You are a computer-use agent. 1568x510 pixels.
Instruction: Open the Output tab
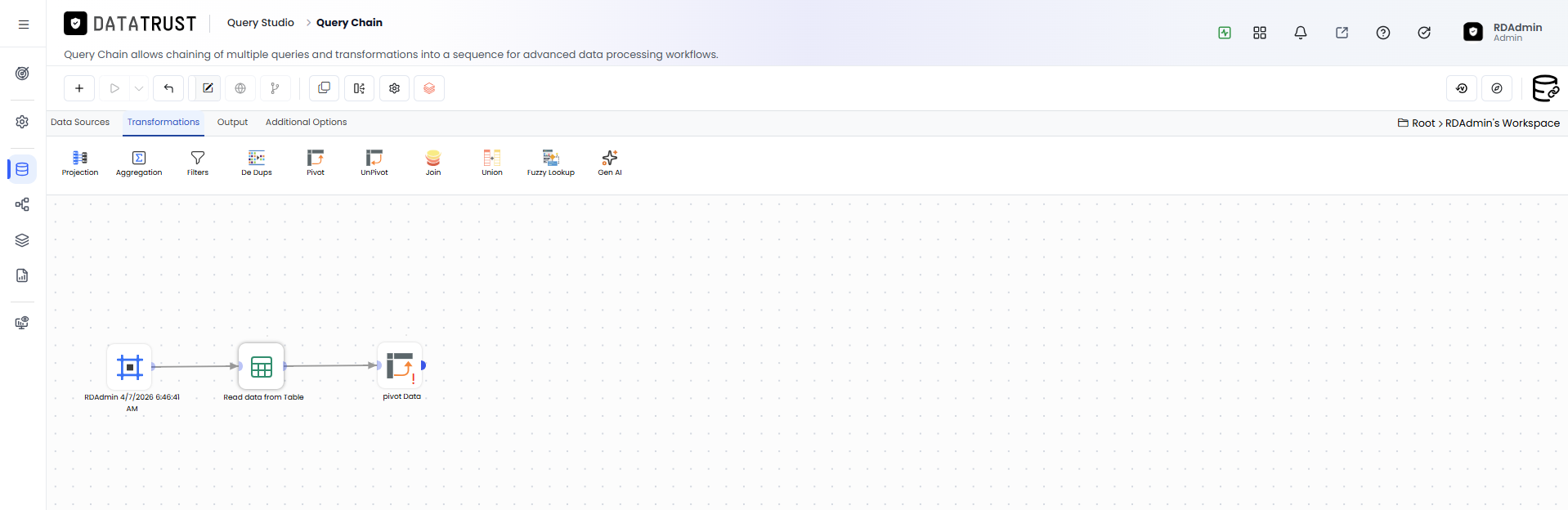232,122
